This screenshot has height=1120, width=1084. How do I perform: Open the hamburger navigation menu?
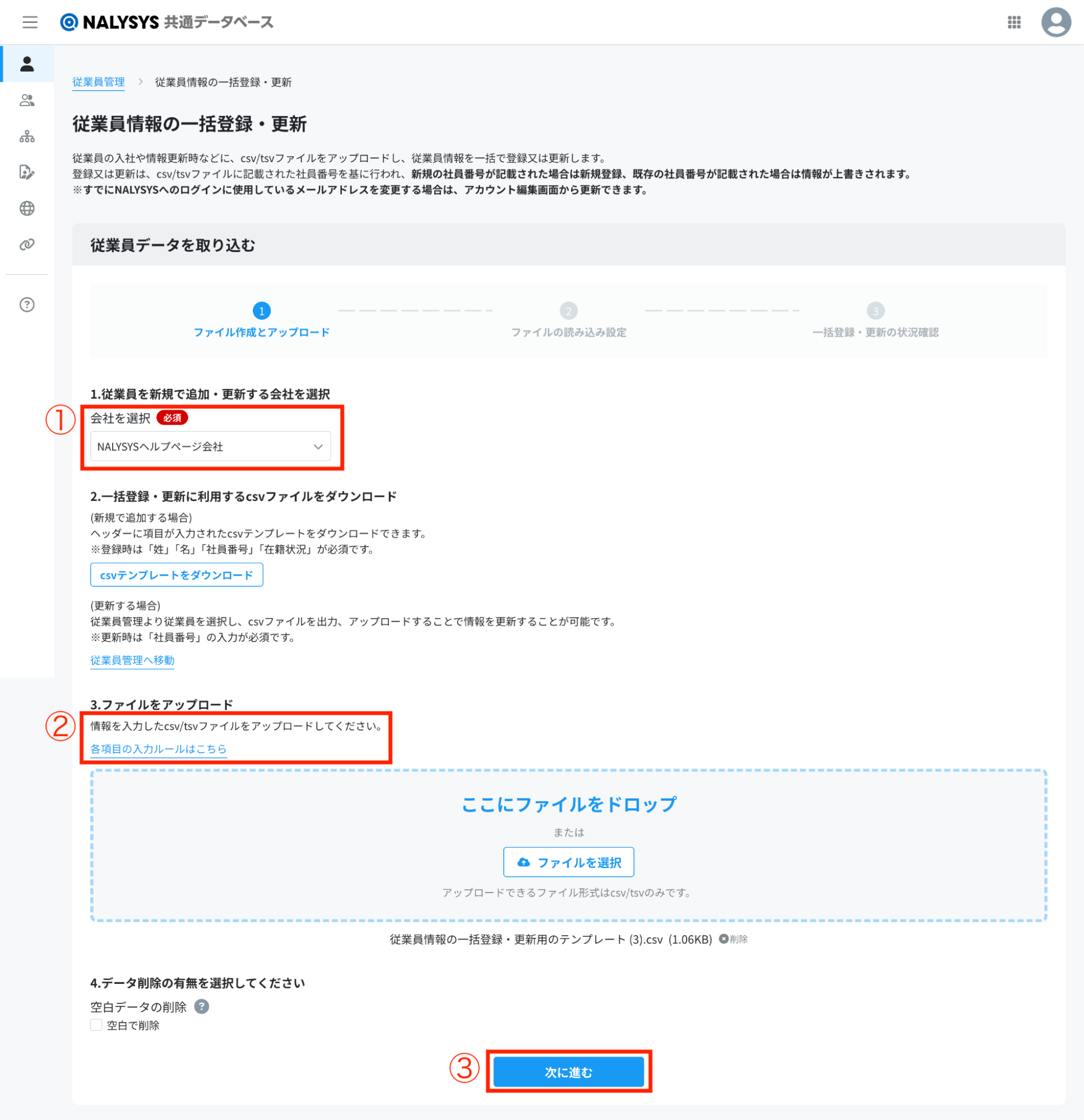pyautogui.click(x=30, y=22)
